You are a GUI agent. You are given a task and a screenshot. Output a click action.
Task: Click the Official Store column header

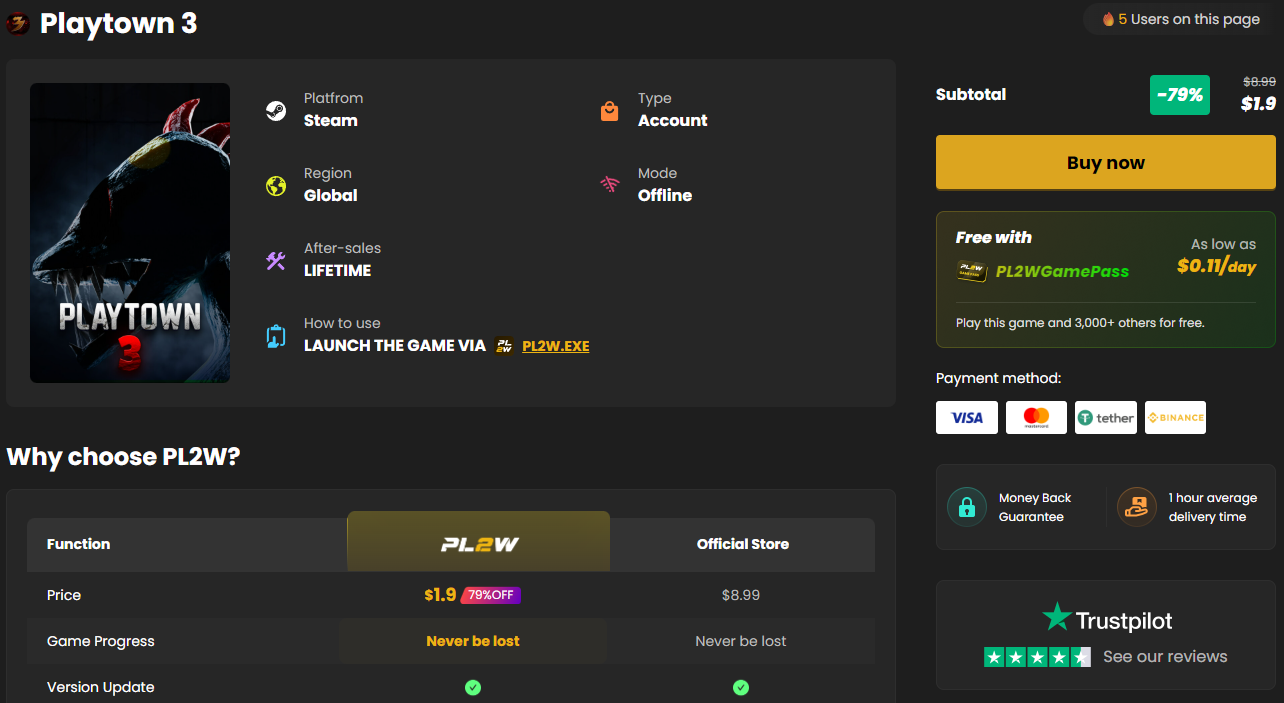pyautogui.click(x=742, y=544)
